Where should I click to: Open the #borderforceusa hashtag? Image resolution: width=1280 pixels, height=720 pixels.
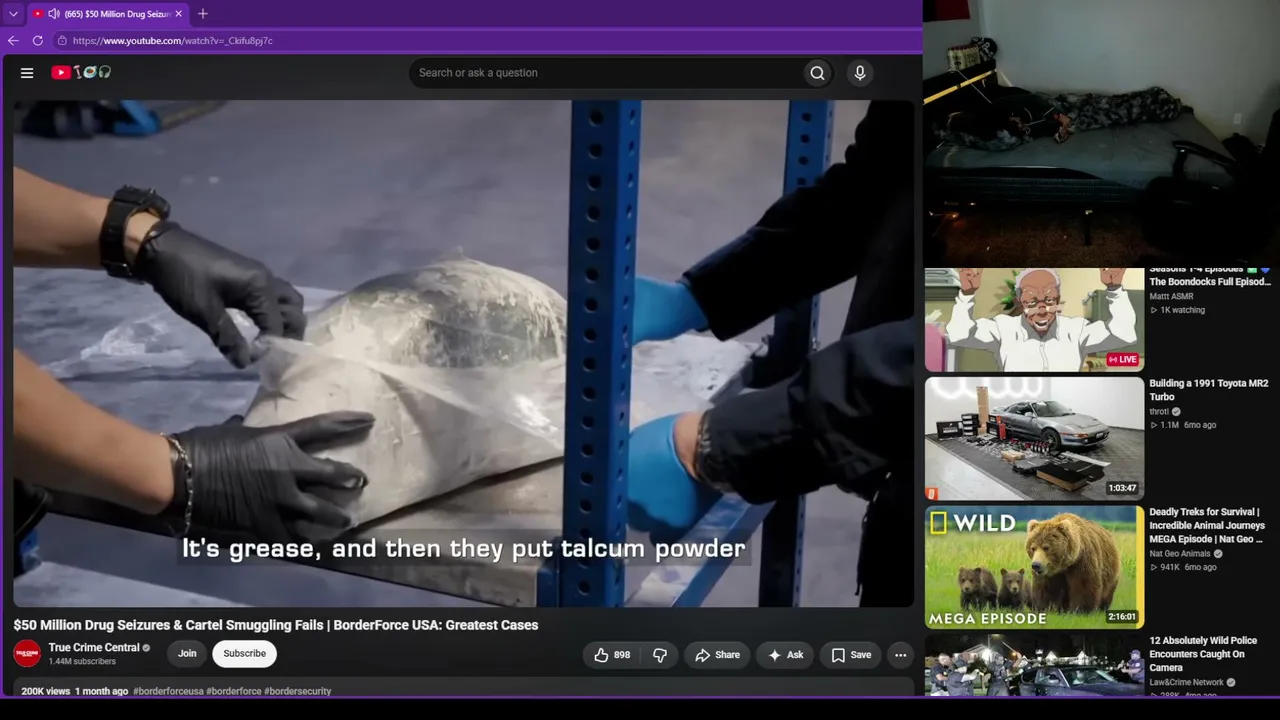pos(168,691)
